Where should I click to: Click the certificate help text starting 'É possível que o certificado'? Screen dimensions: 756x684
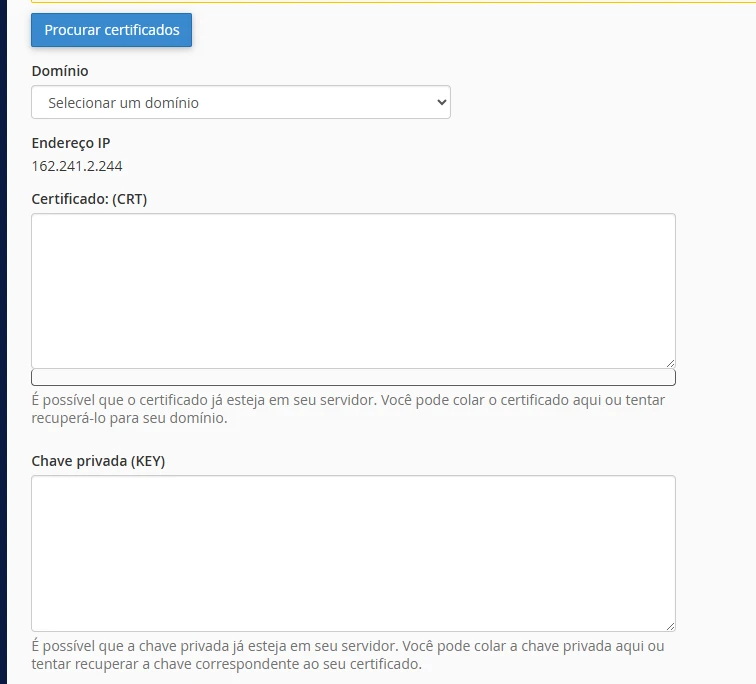click(348, 400)
